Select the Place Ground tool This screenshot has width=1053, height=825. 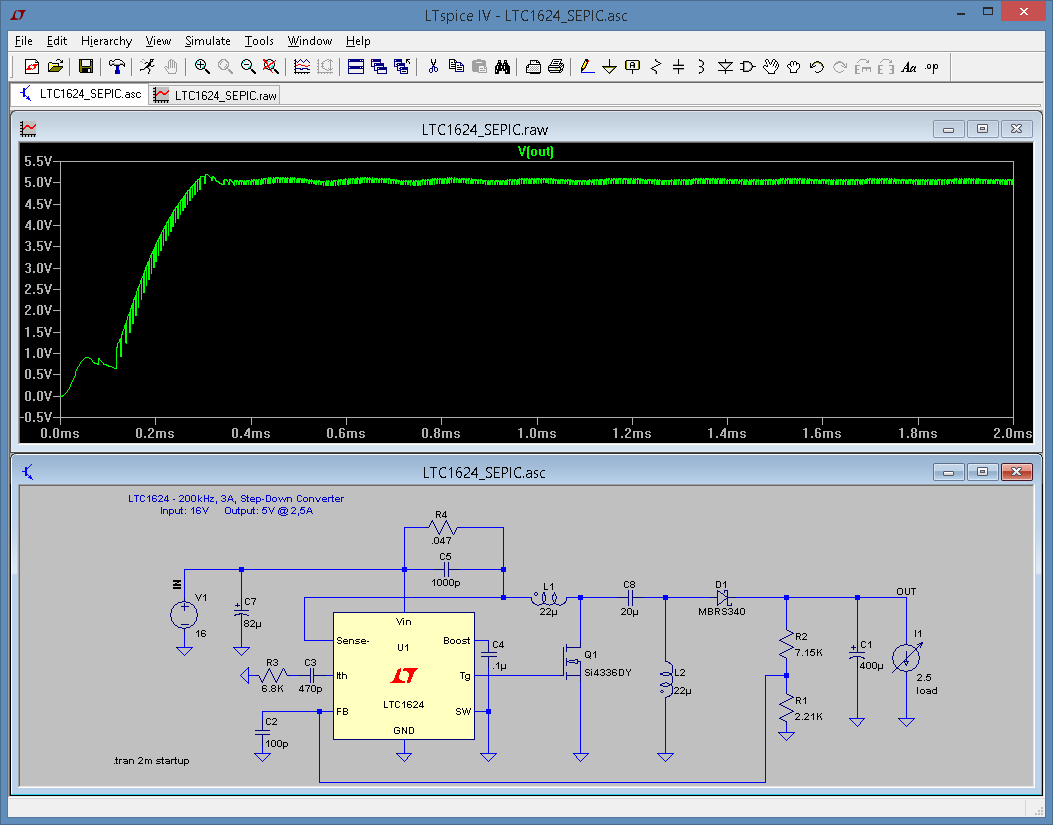pyautogui.click(x=609, y=67)
